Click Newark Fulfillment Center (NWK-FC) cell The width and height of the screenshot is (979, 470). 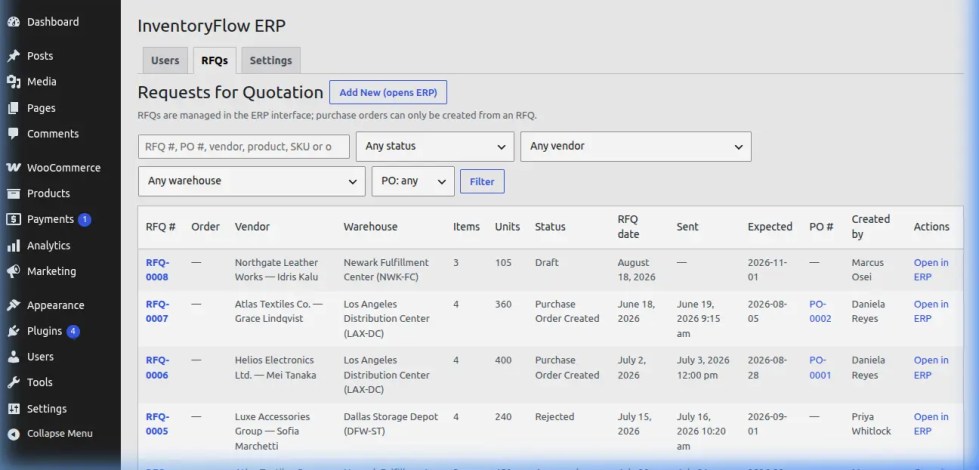pos(386,270)
